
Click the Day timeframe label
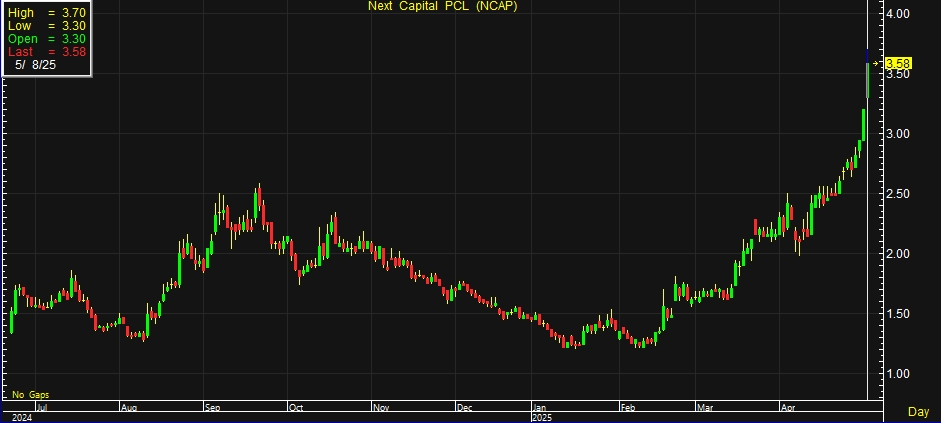pyautogui.click(x=917, y=411)
